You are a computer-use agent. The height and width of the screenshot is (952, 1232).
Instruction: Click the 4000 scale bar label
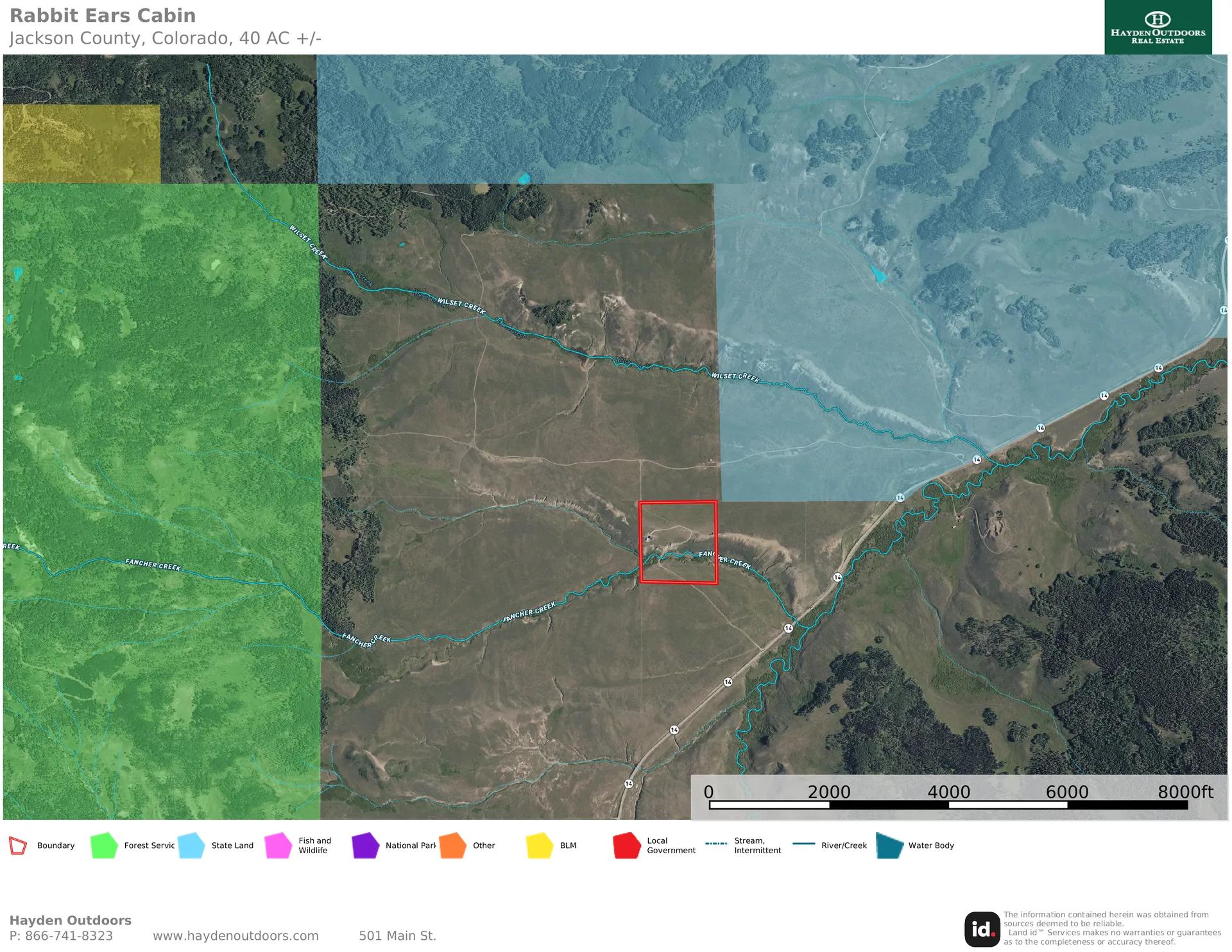(948, 792)
